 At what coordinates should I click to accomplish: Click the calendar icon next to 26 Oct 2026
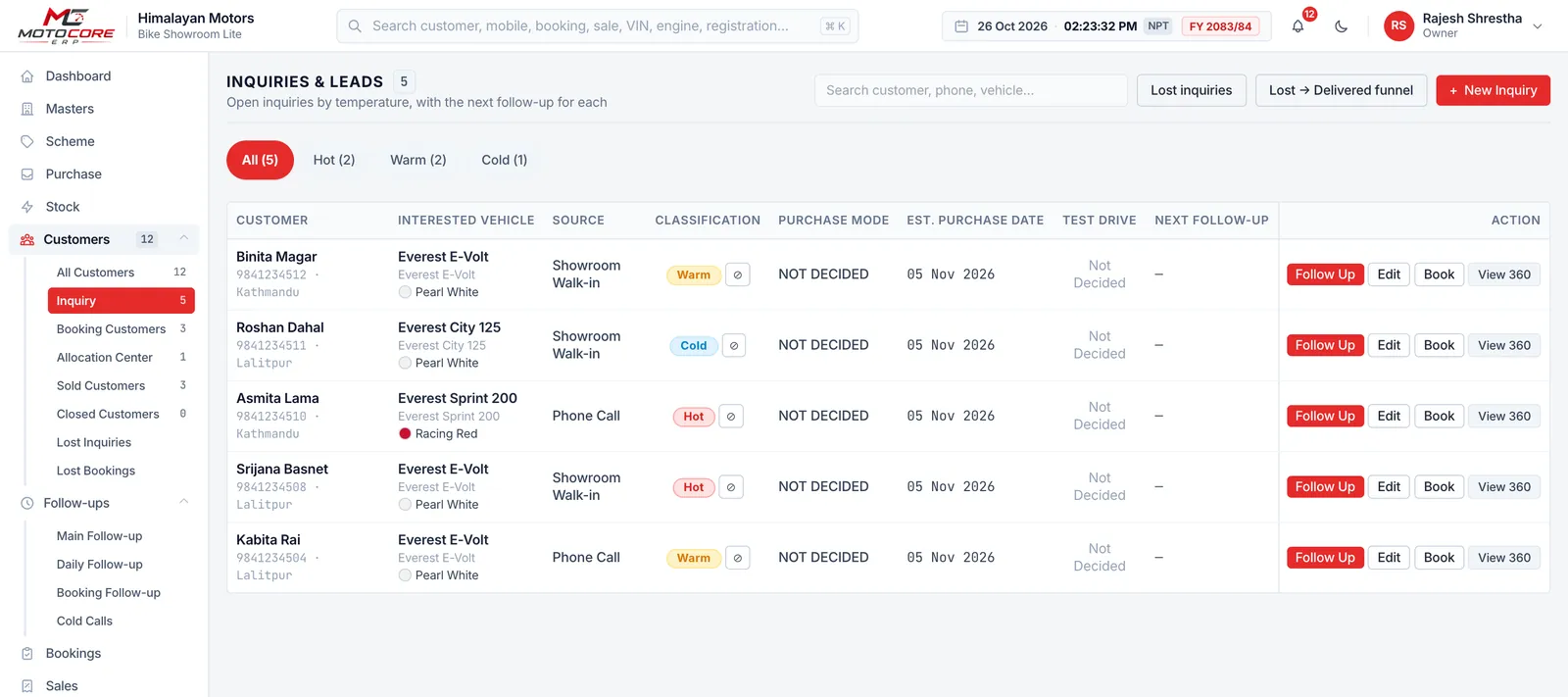961,26
